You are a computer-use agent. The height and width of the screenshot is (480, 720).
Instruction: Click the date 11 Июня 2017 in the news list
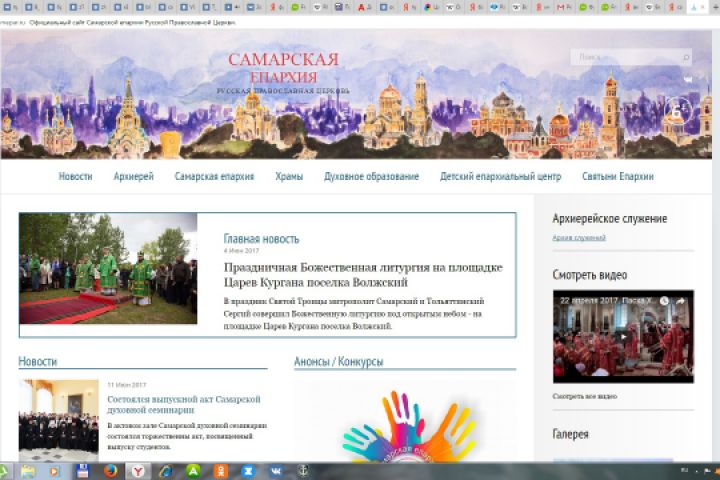point(127,384)
